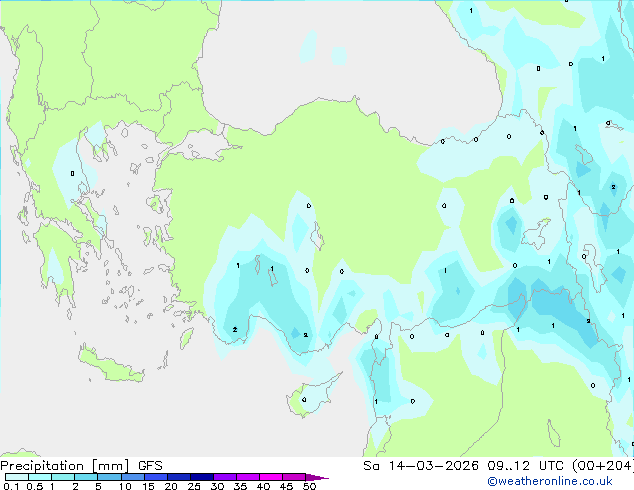Image resolution: width=634 pixels, height=490 pixels.
Task: Click the legend value label 0.1
Action: (x=11, y=486)
